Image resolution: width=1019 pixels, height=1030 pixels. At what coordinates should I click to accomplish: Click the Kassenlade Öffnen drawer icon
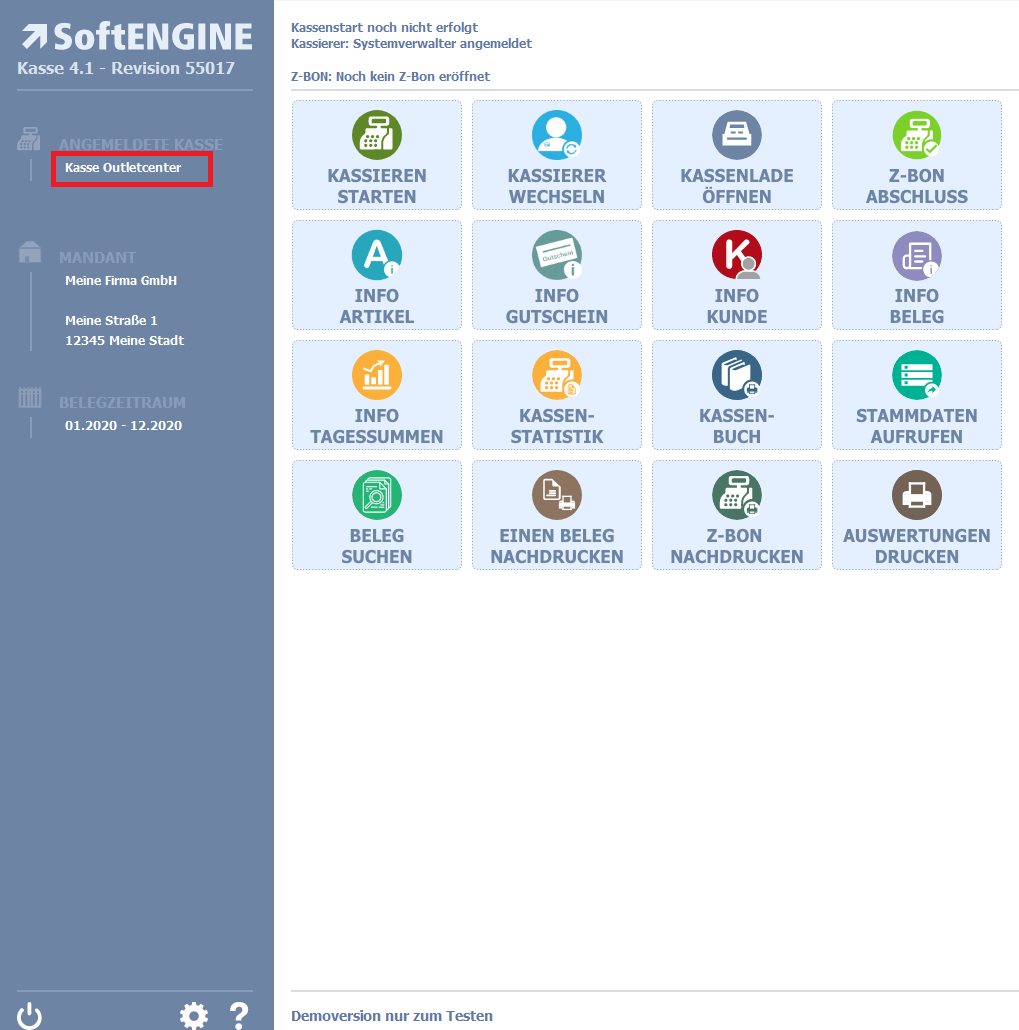click(737, 136)
